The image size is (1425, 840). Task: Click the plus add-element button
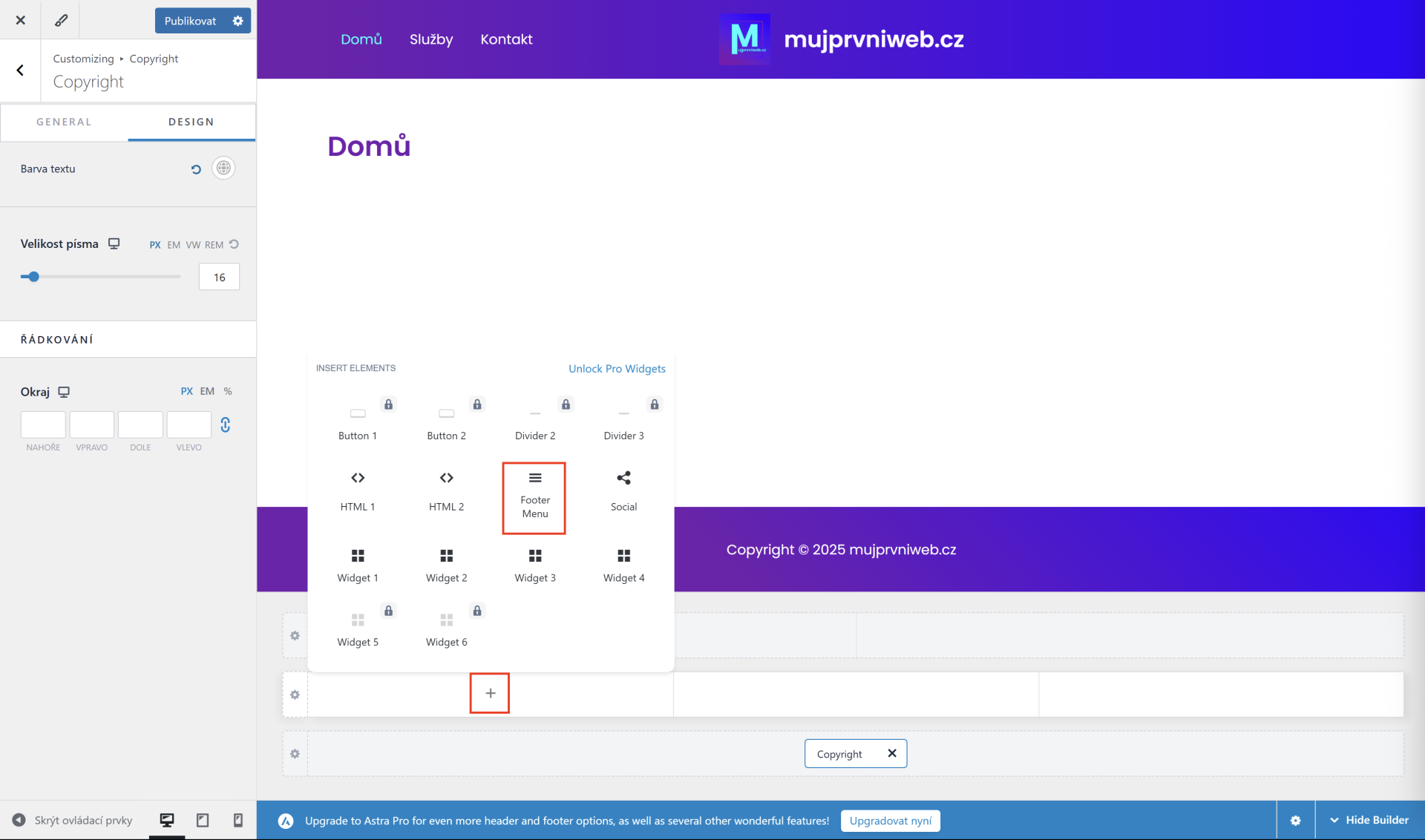490,693
